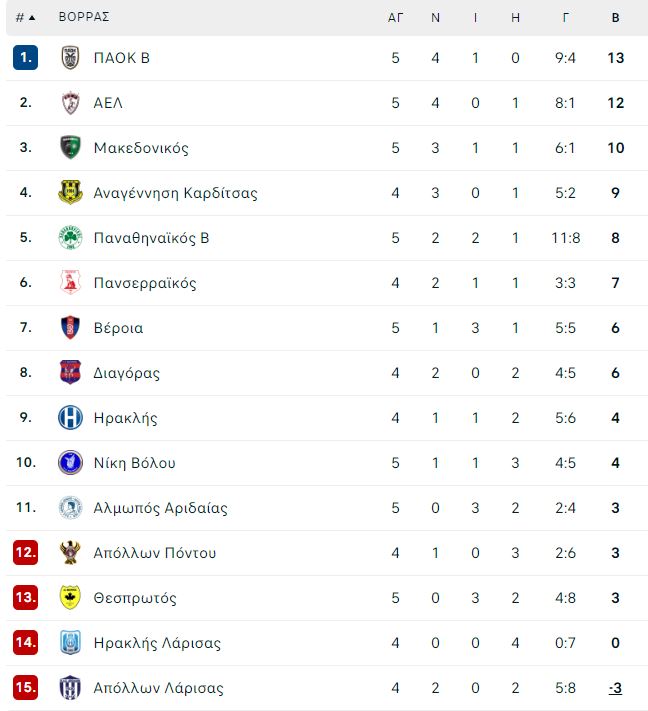The height and width of the screenshot is (711, 648).
Task: Click the Ηρακλής blue H logo
Action: pyautogui.click(x=70, y=418)
